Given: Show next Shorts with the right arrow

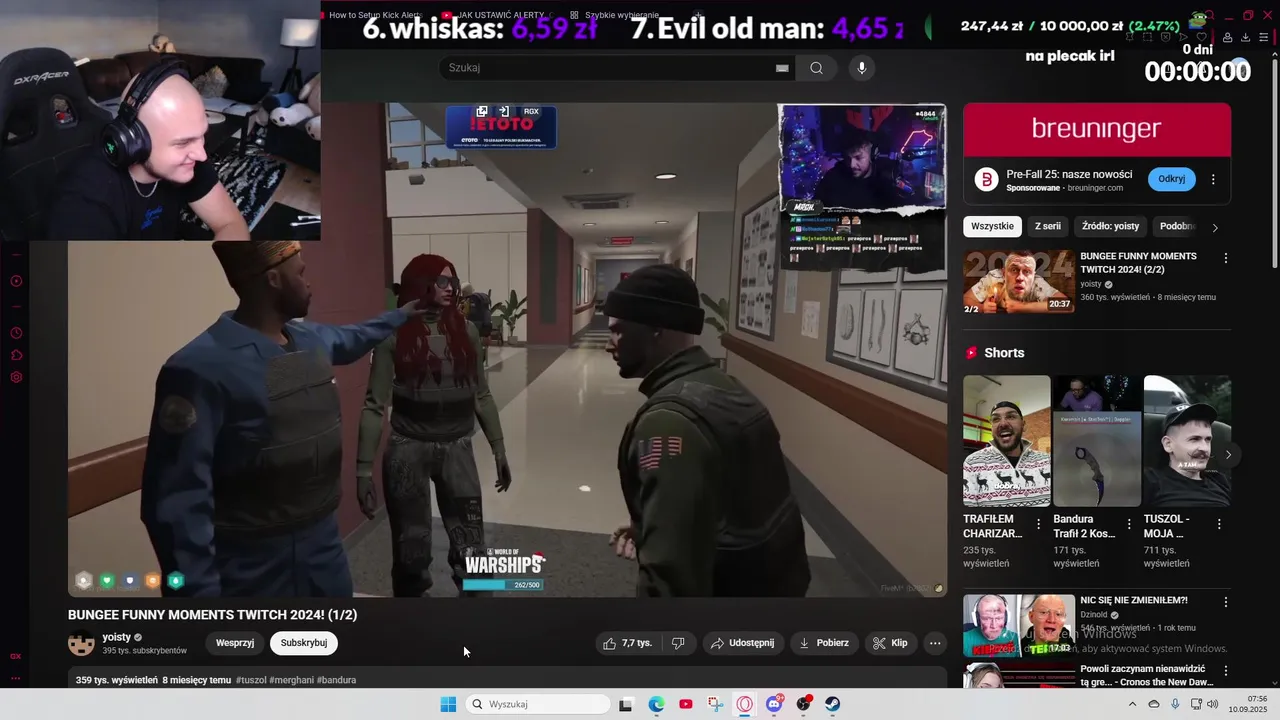Looking at the screenshot, I should point(1228,455).
